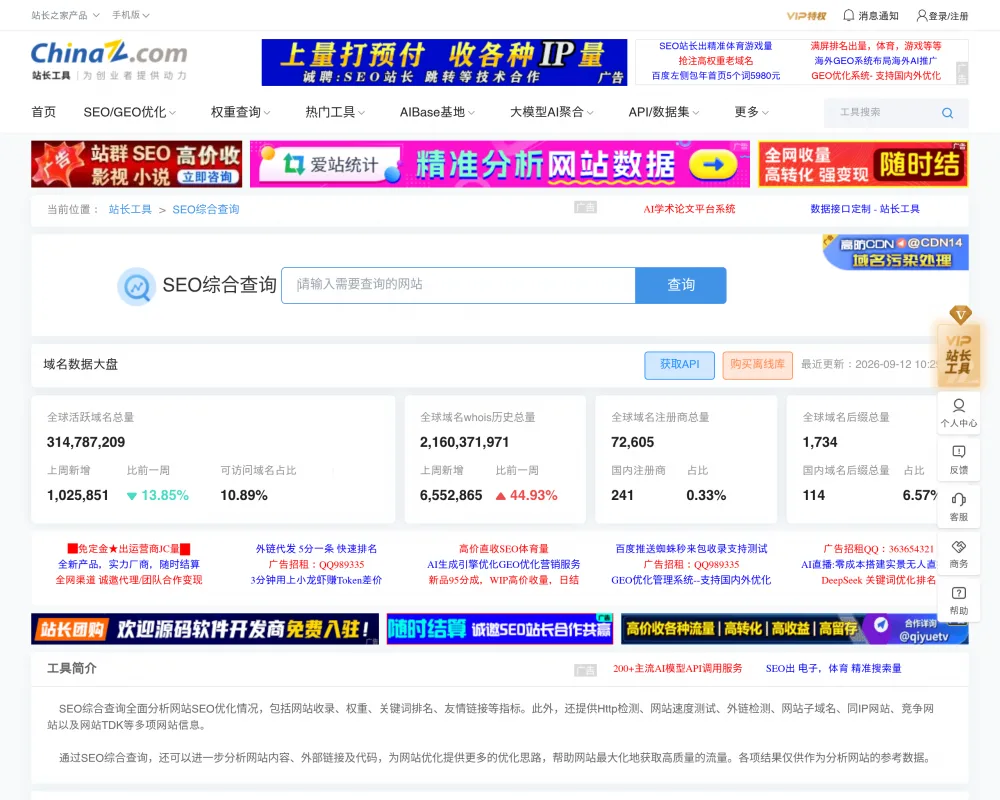Viewport: 1000px width, 800px height.
Task: Click the 购买离线库 button
Action: 757,365
